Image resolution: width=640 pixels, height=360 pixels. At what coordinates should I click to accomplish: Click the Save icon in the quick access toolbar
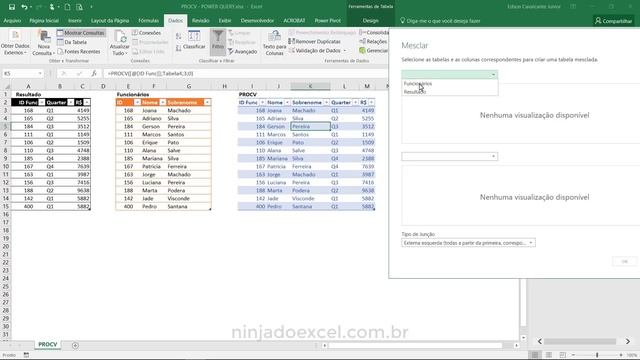(x=12, y=7)
